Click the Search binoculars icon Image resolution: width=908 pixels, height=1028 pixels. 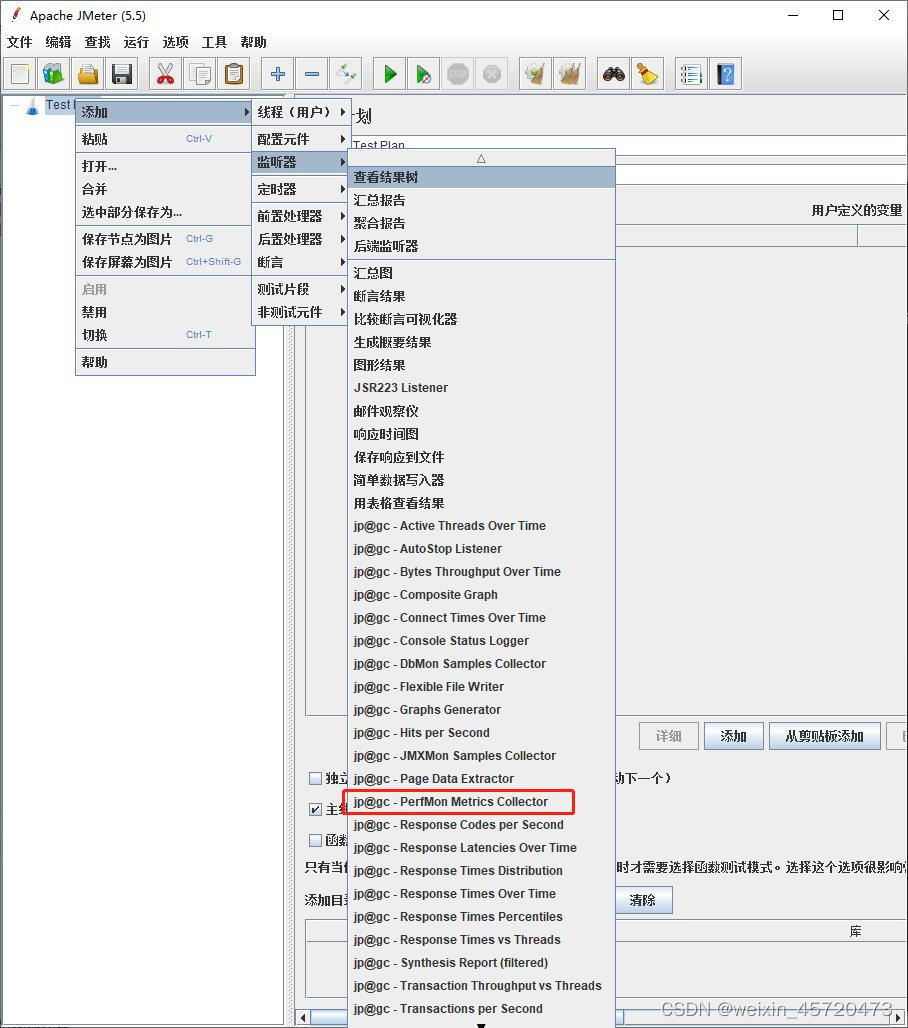[614, 73]
